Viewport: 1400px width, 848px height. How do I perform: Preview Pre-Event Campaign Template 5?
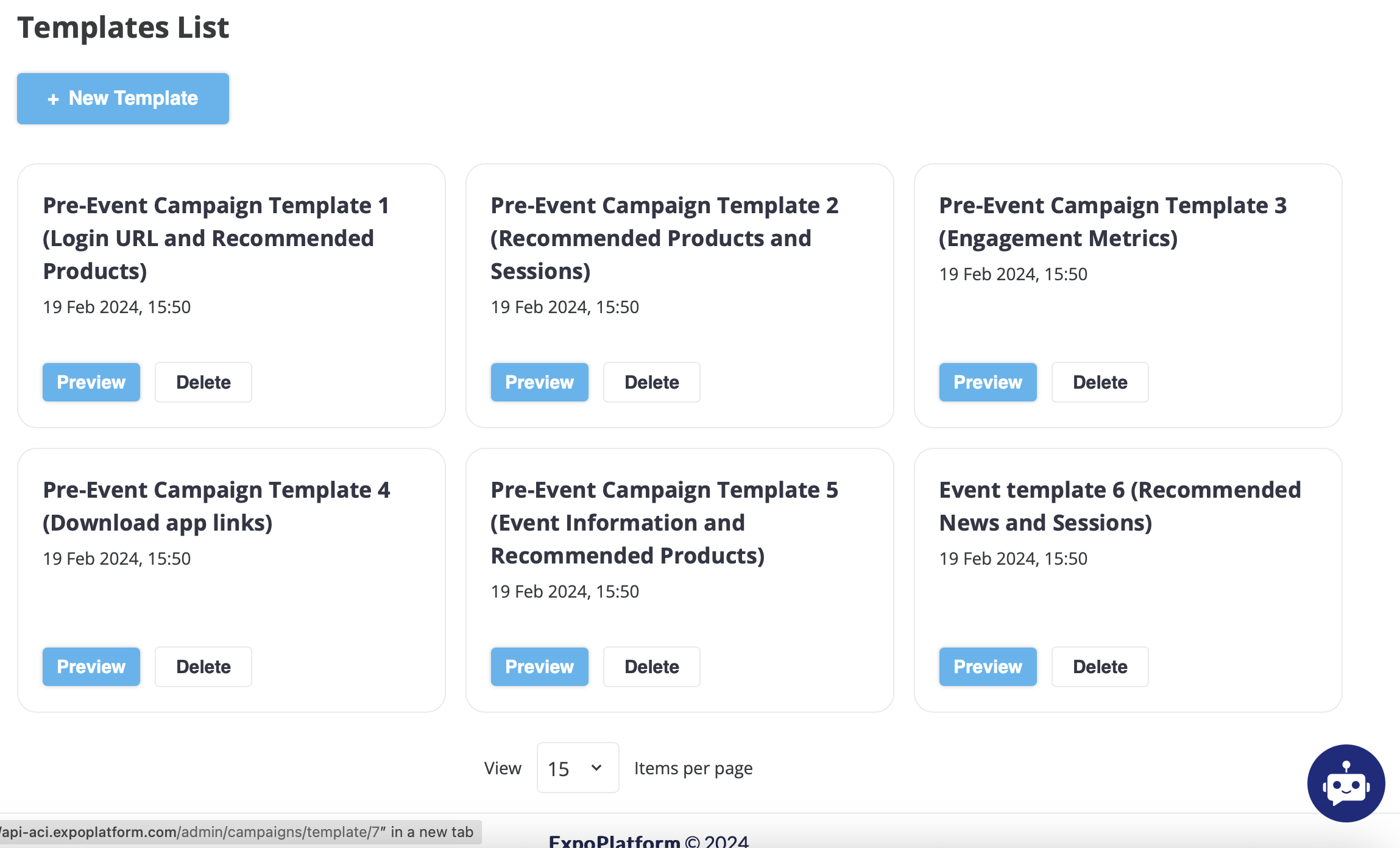pos(539,666)
